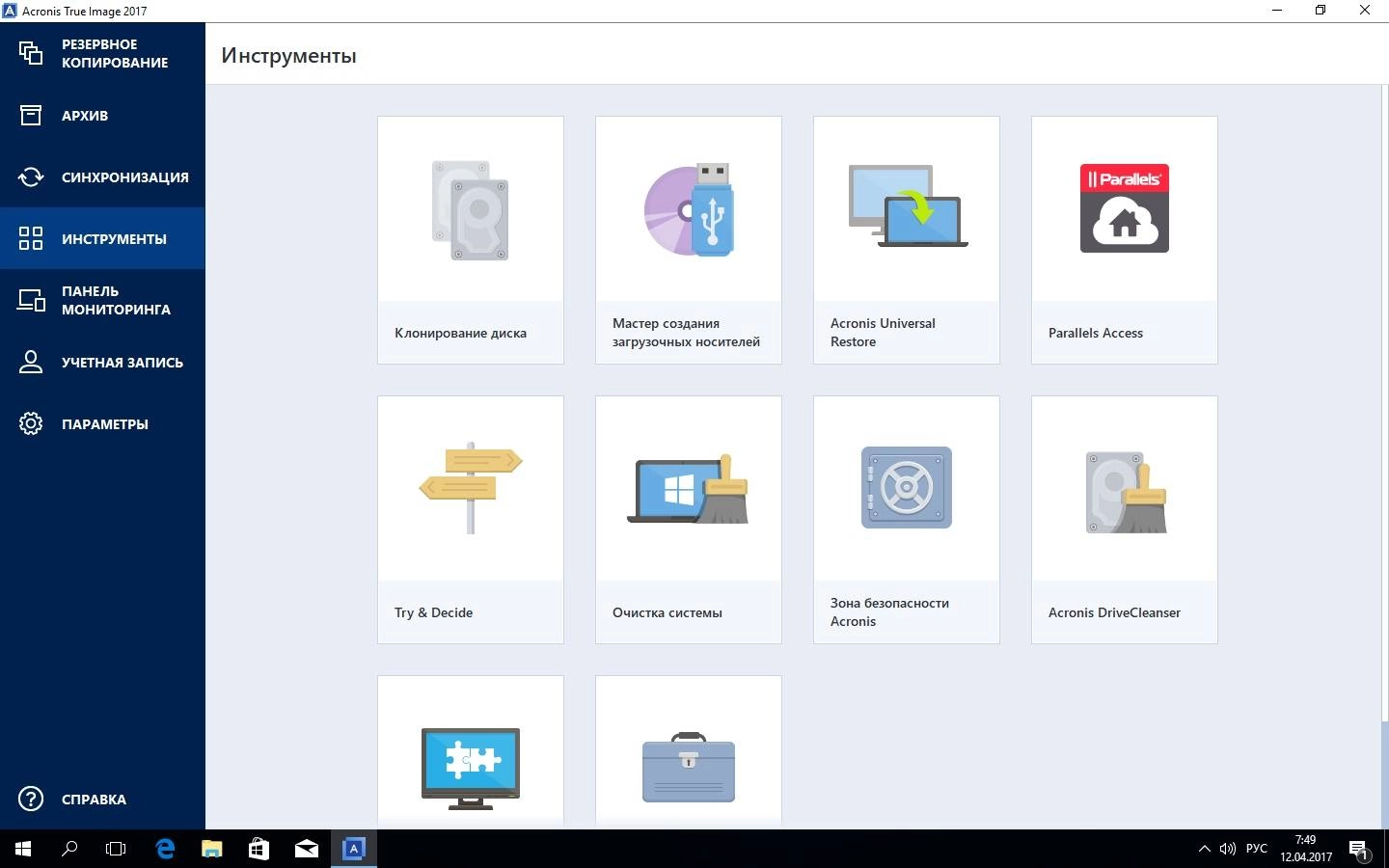Open system cleanup laptop brush icon
1389x868 pixels.
[689, 489]
